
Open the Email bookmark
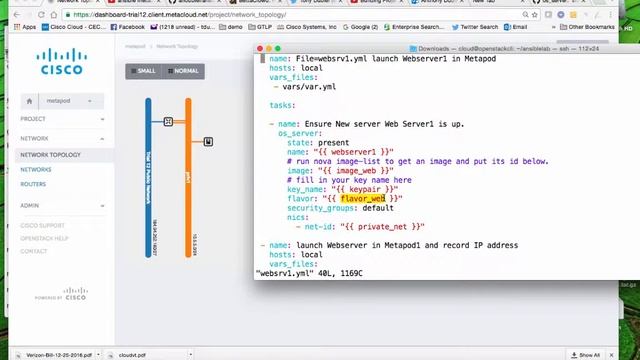click(516, 27)
